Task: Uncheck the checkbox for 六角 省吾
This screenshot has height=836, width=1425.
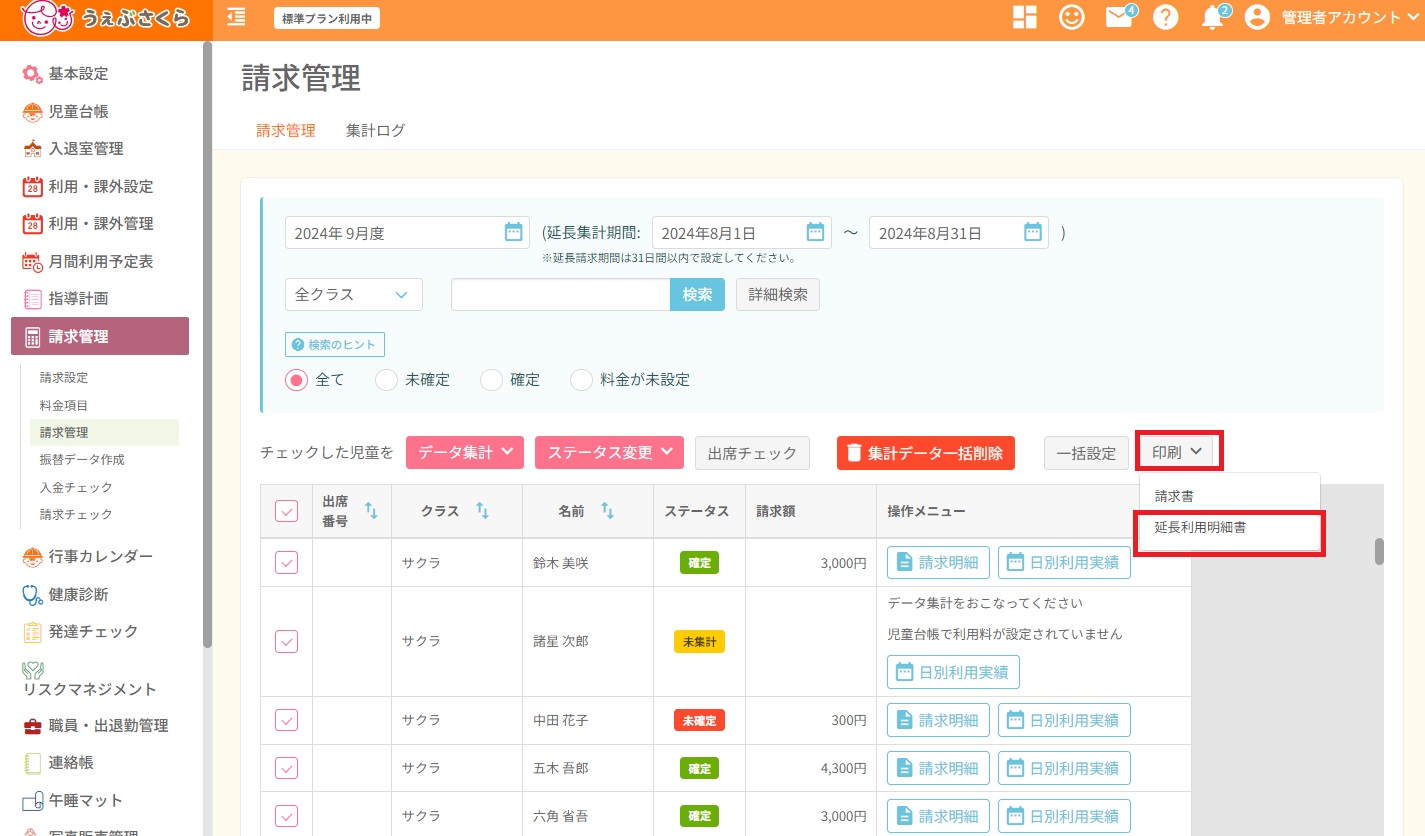Action: tap(286, 816)
